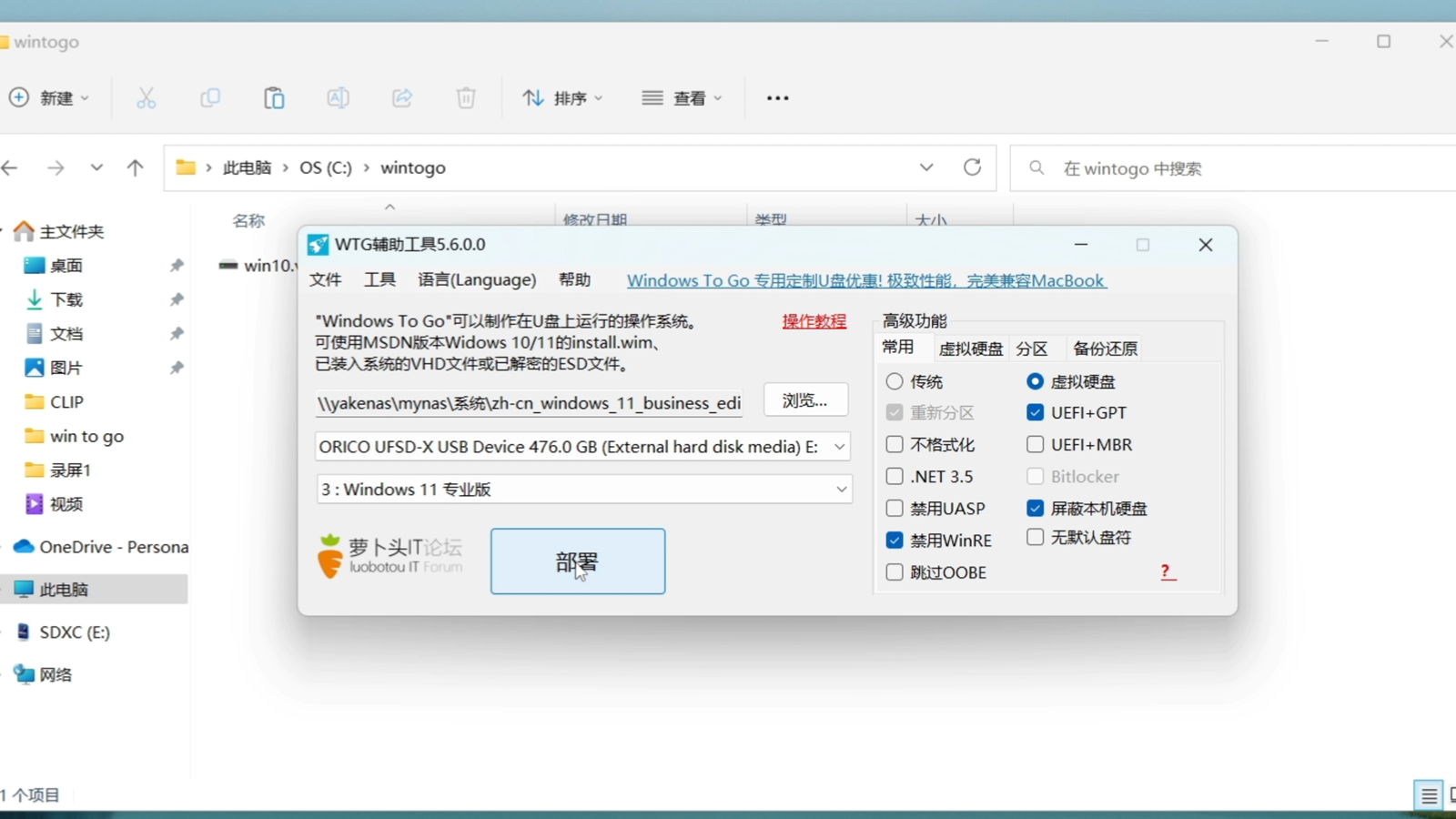
Task: Expand chevron after 此电脑 in breadcrumb
Action: (286, 168)
